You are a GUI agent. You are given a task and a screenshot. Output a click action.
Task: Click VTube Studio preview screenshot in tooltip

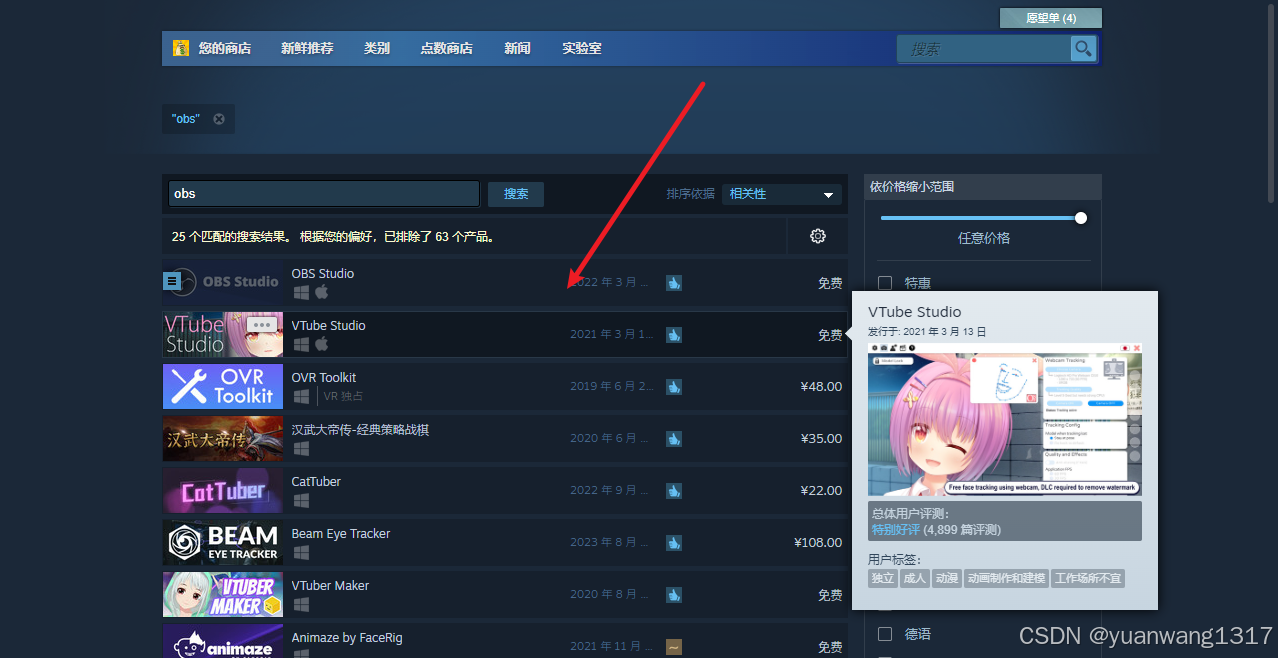pos(1005,419)
